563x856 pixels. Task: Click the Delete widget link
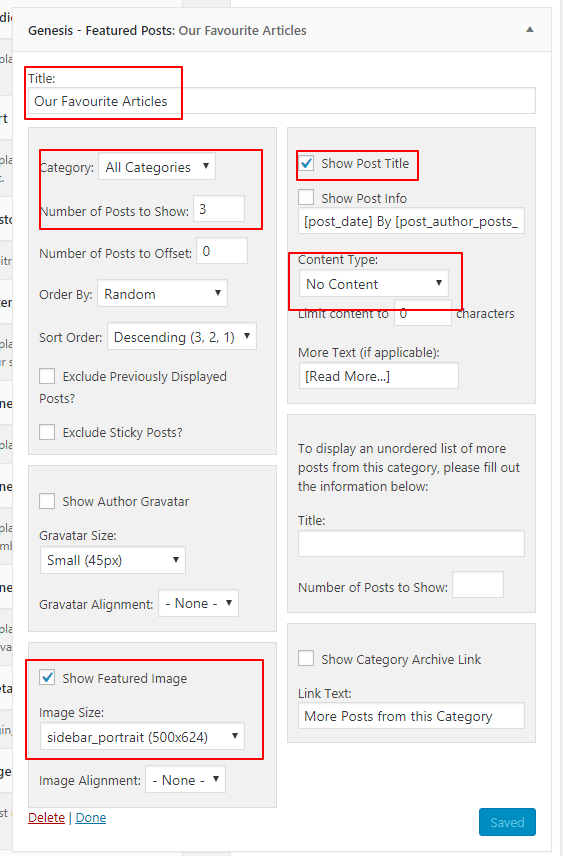pyautogui.click(x=46, y=817)
